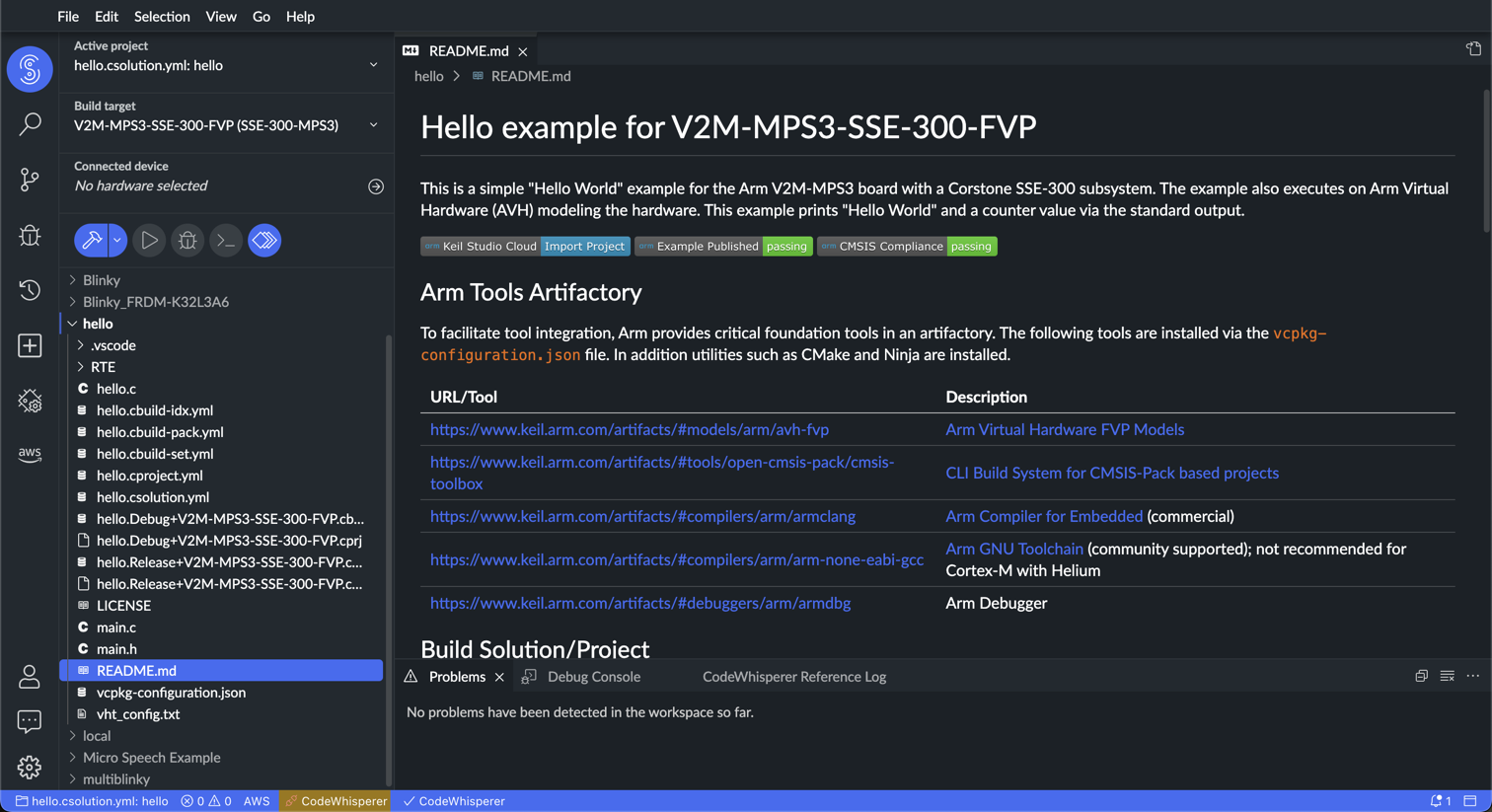The height and width of the screenshot is (812, 1492).
Task: Click the maximize panel icon
Action: click(1421, 677)
